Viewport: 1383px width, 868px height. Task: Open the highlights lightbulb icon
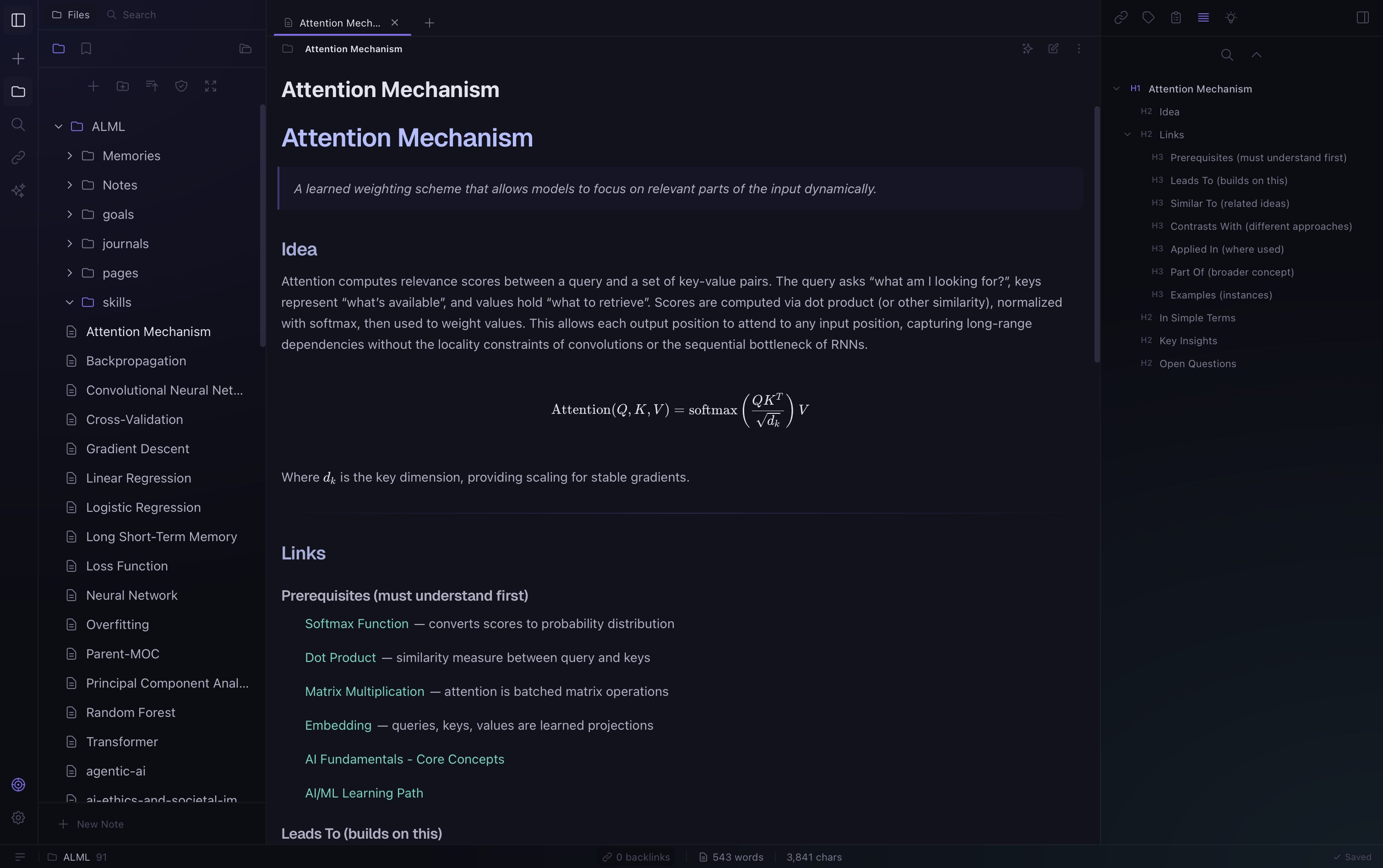(x=1231, y=18)
